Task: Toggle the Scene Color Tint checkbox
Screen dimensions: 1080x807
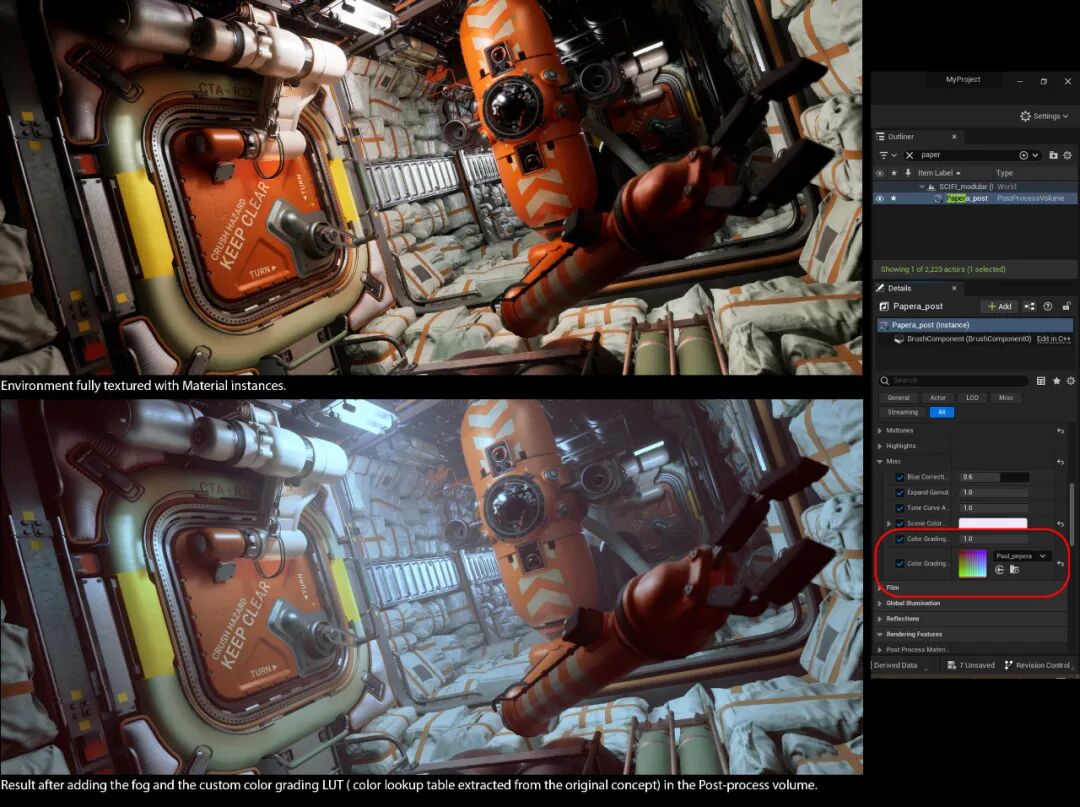Action: (900, 523)
